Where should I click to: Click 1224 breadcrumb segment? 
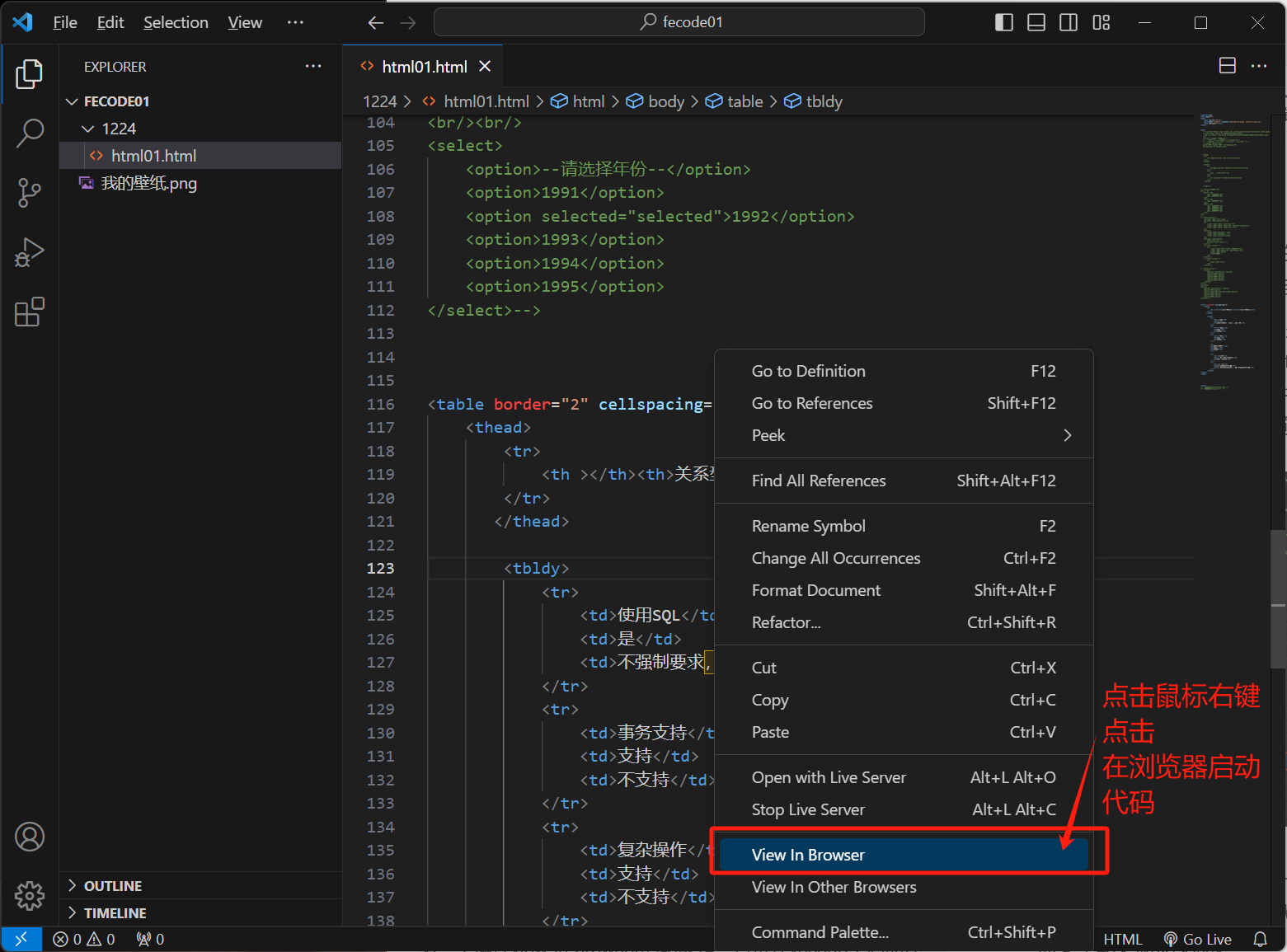click(x=380, y=101)
